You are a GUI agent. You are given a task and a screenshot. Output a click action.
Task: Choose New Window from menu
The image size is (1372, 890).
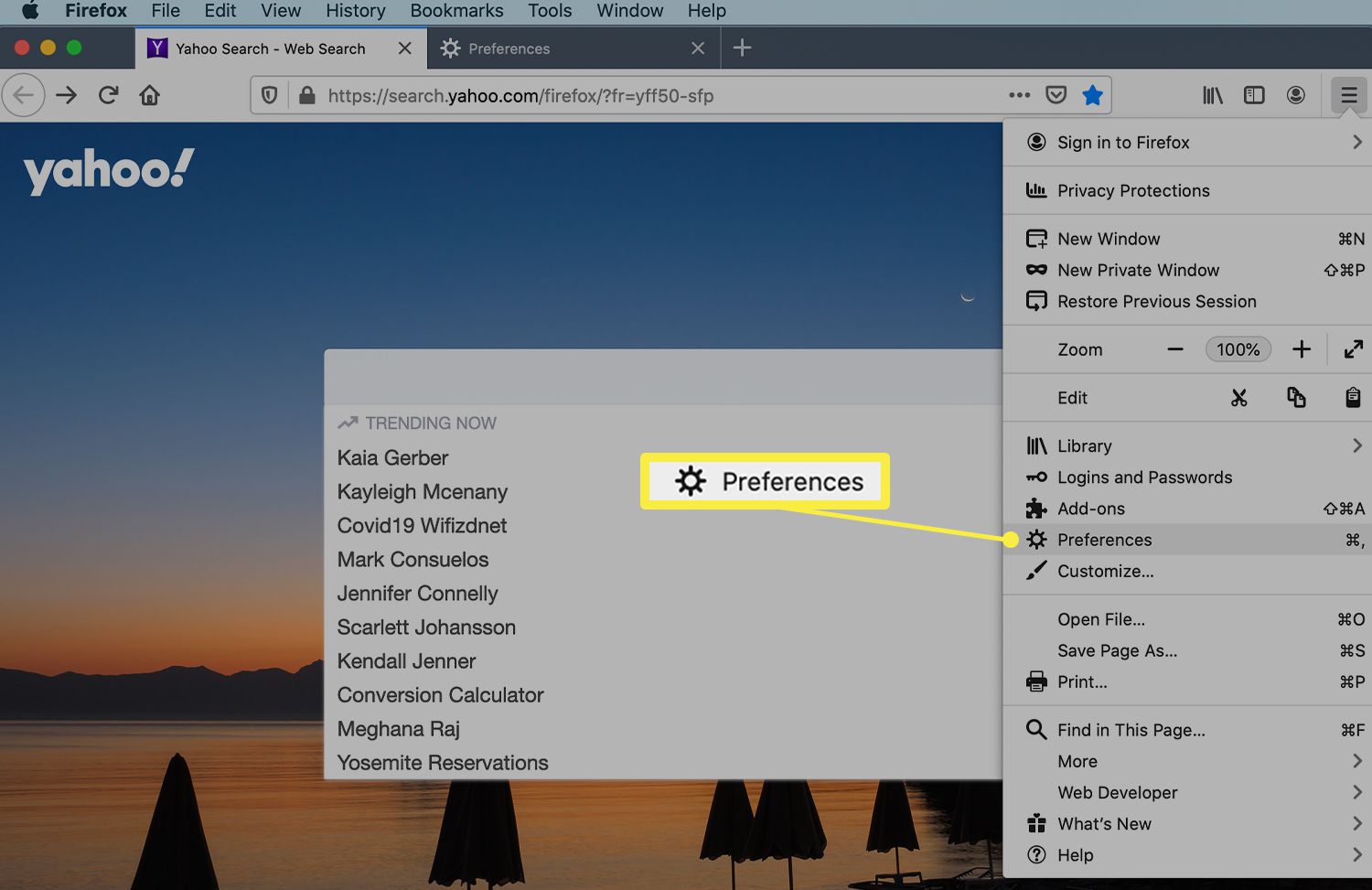(x=1187, y=239)
